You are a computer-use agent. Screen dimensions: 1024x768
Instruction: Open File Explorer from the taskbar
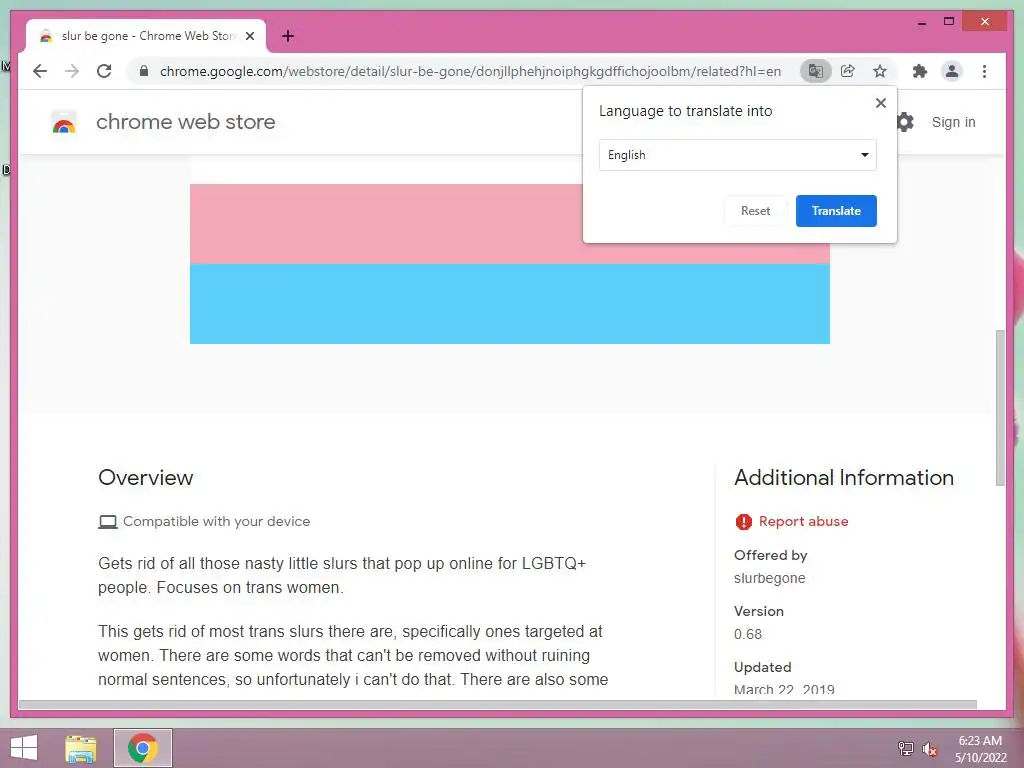[x=81, y=748]
